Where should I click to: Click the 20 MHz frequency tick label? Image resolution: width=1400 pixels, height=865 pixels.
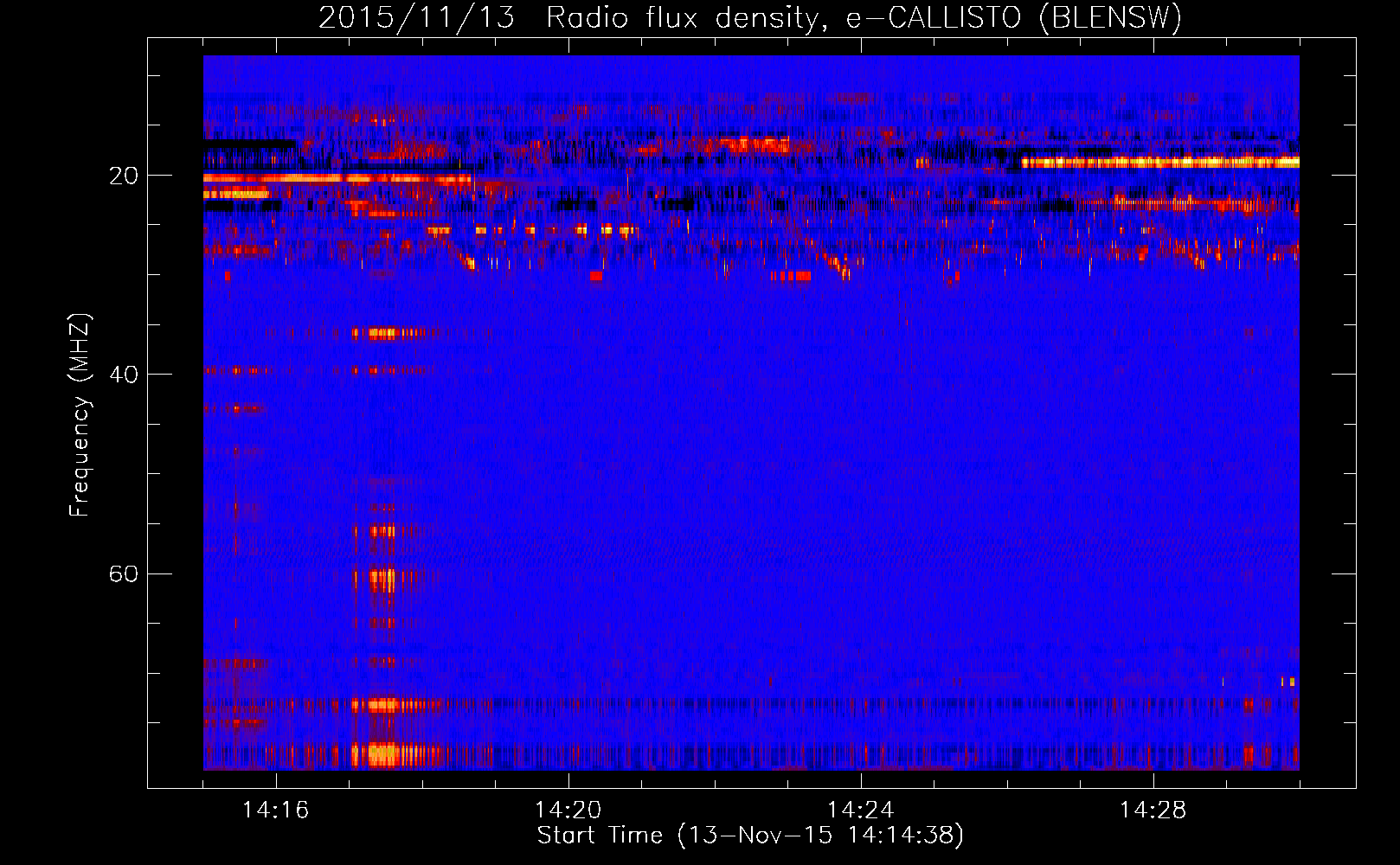pos(123,176)
